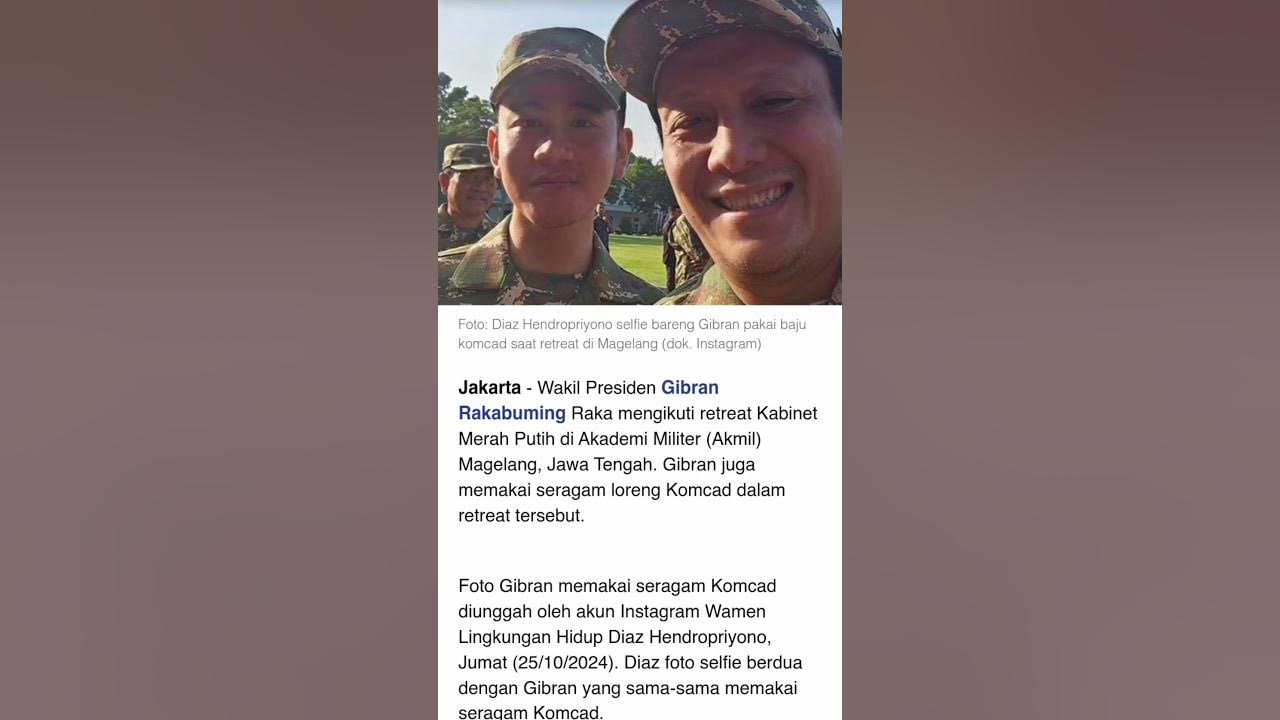This screenshot has width=1280, height=720.
Task: Click the green field in the photo background
Action: tap(637, 259)
